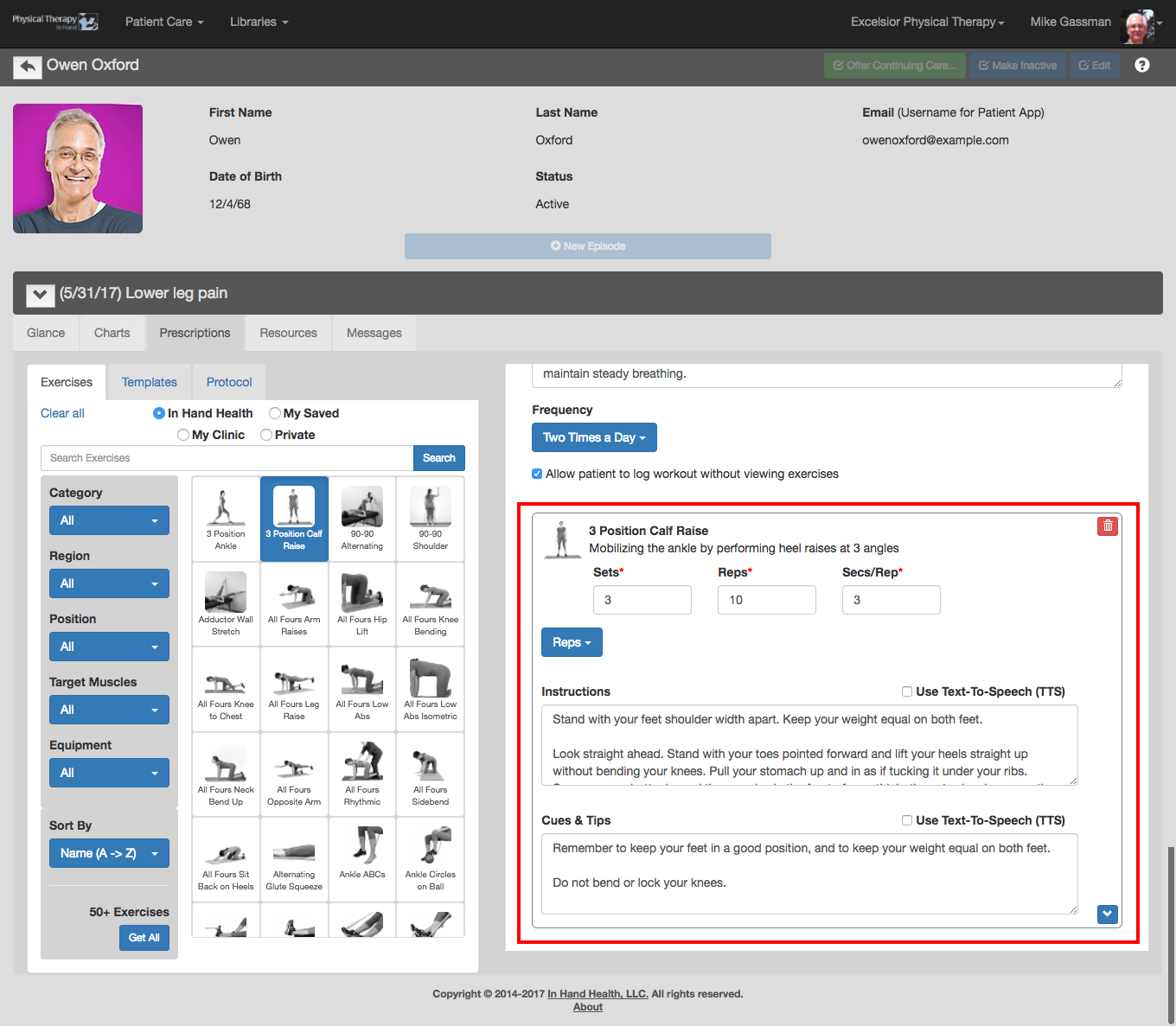Switch to the Charts tab
Image resolution: width=1176 pixels, height=1026 pixels.
point(112,333)
